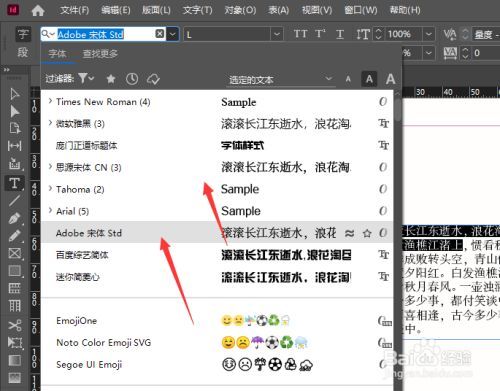
Task: Open the 文字(T) menu
Action: 198,10
